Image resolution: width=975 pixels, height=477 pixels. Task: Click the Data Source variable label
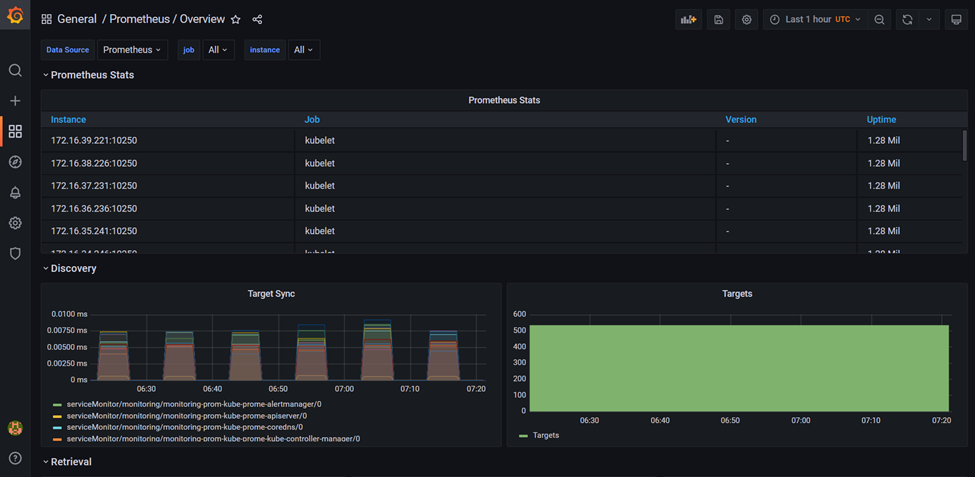click(x=68, y=50)
